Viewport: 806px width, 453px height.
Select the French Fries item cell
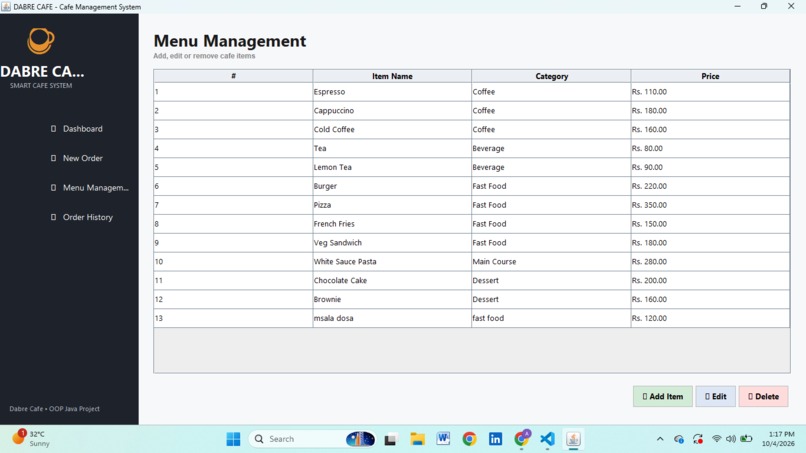(x=392, y=224)
